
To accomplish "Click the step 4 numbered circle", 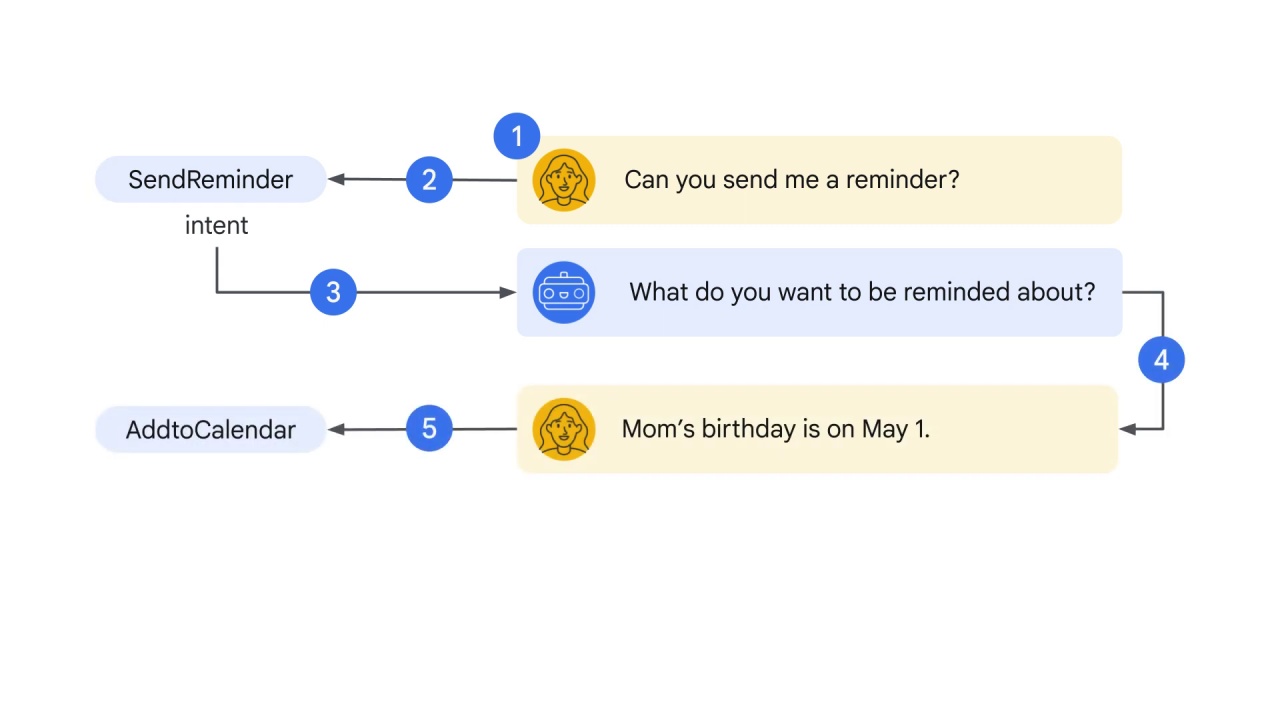I will pos(1161,360).
